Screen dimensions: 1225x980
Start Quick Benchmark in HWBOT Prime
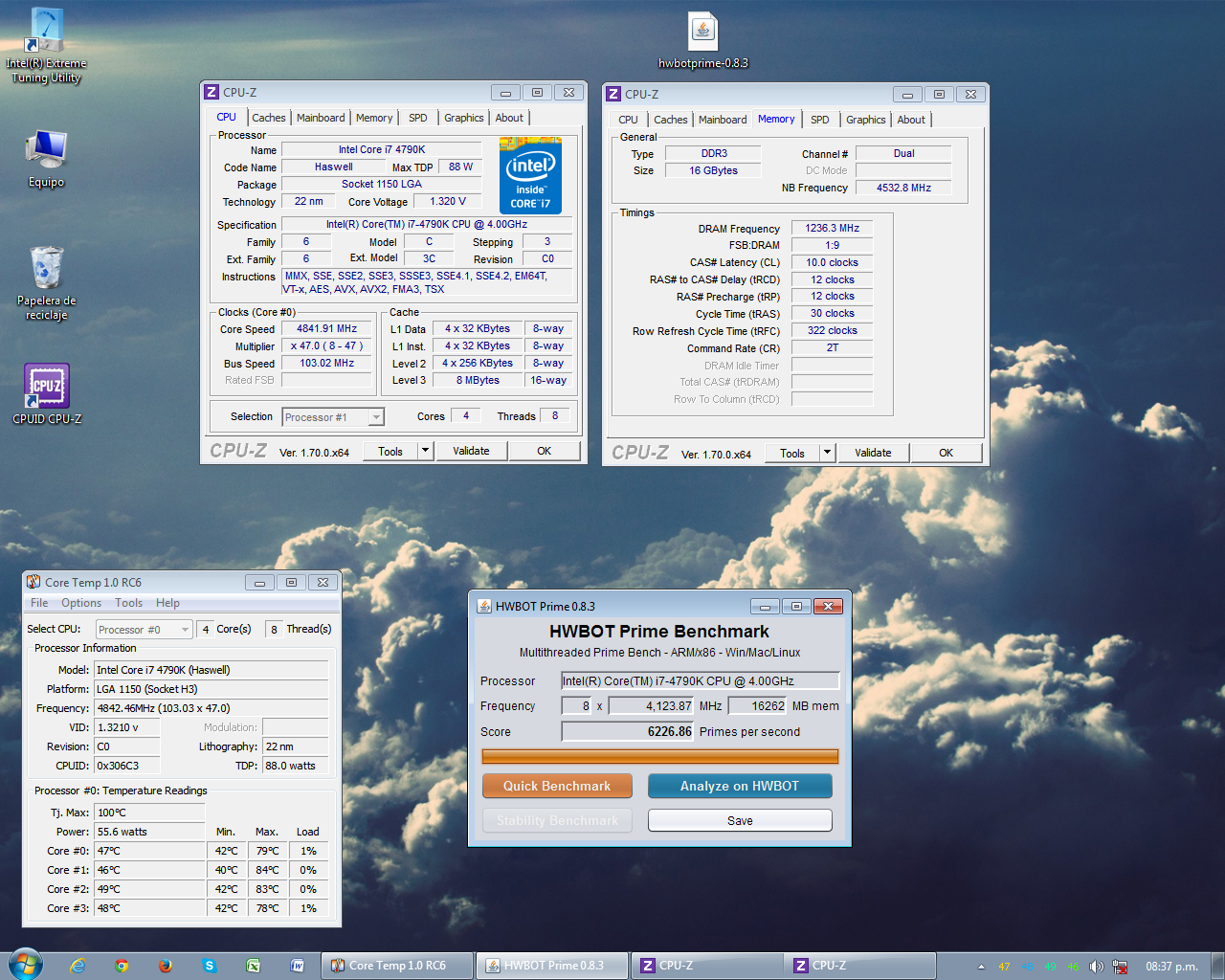[557, 786]
